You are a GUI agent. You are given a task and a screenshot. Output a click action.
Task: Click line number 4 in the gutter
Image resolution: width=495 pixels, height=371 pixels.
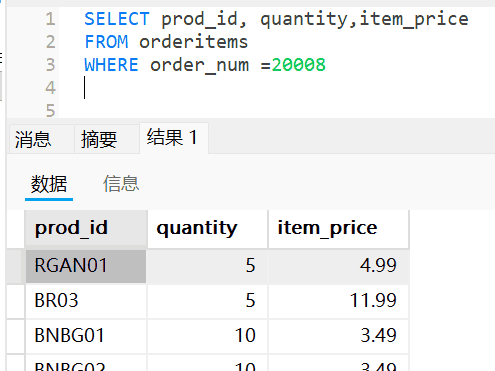(x=50, y=88)
